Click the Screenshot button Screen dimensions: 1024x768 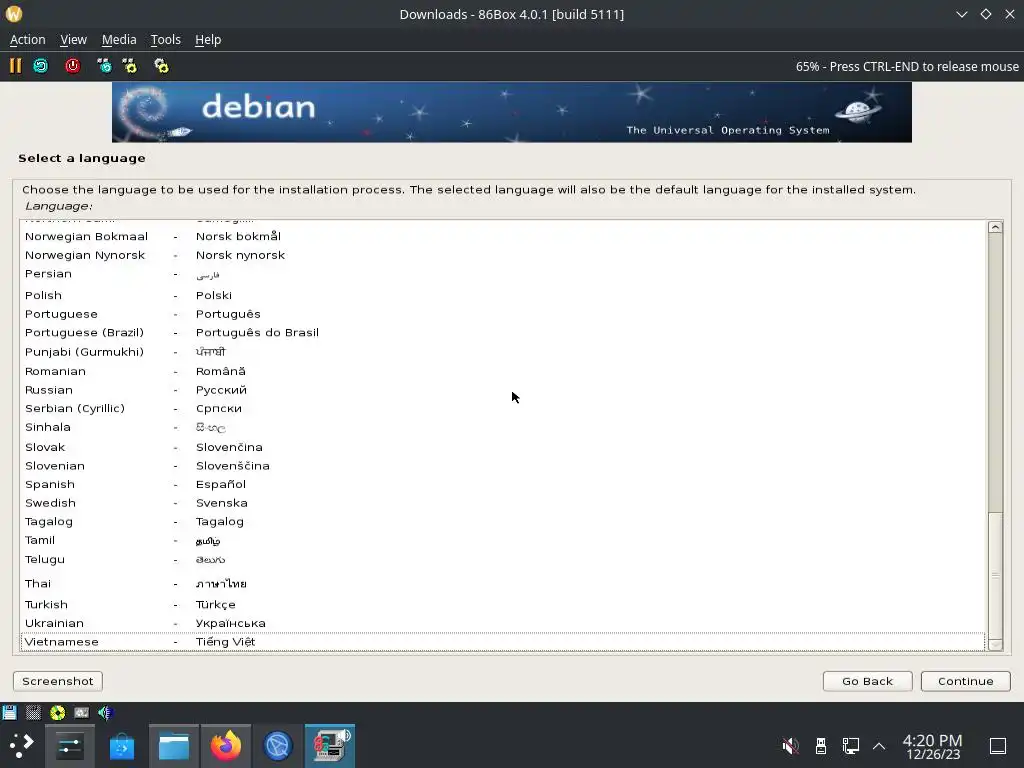pyautogui.click(x=57, y=681)
